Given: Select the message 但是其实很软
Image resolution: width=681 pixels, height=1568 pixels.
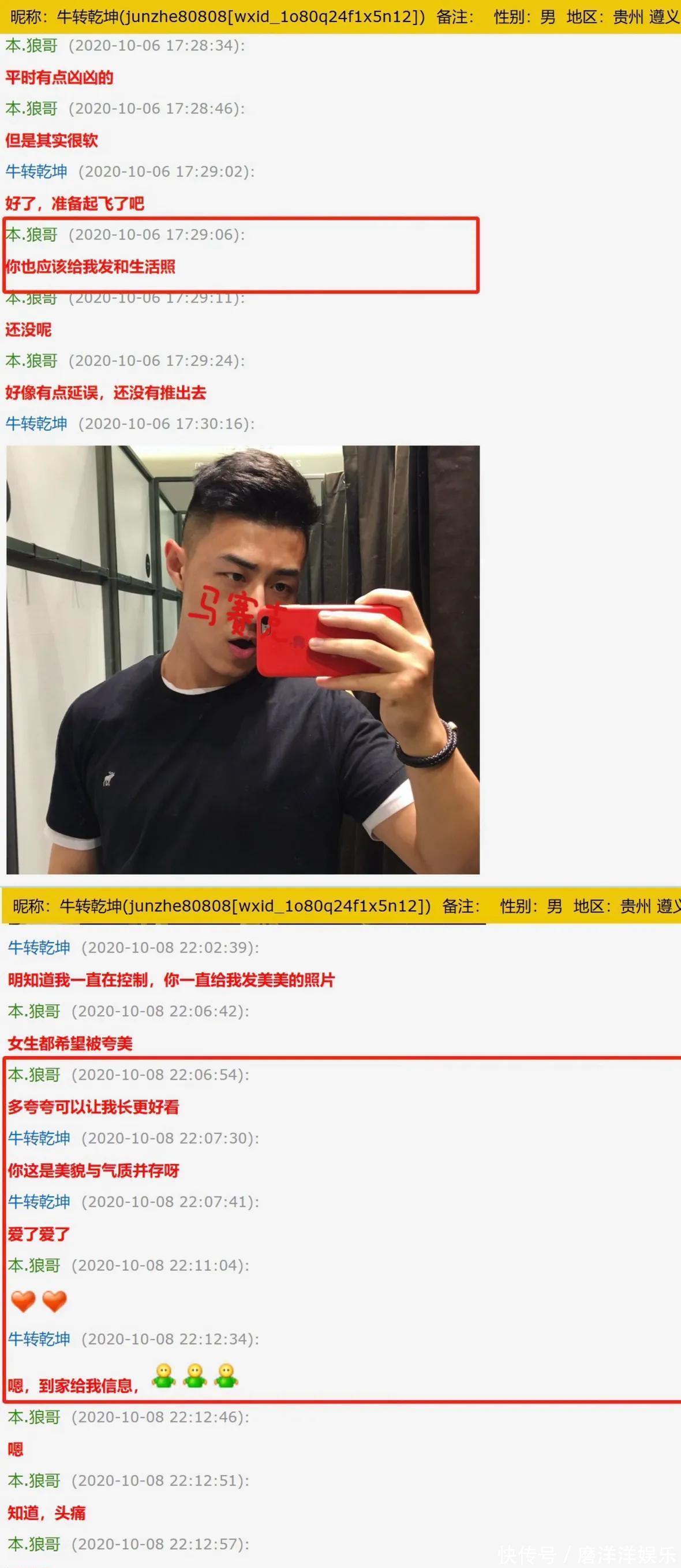Looking at the screenshot, I should [52, 141].
